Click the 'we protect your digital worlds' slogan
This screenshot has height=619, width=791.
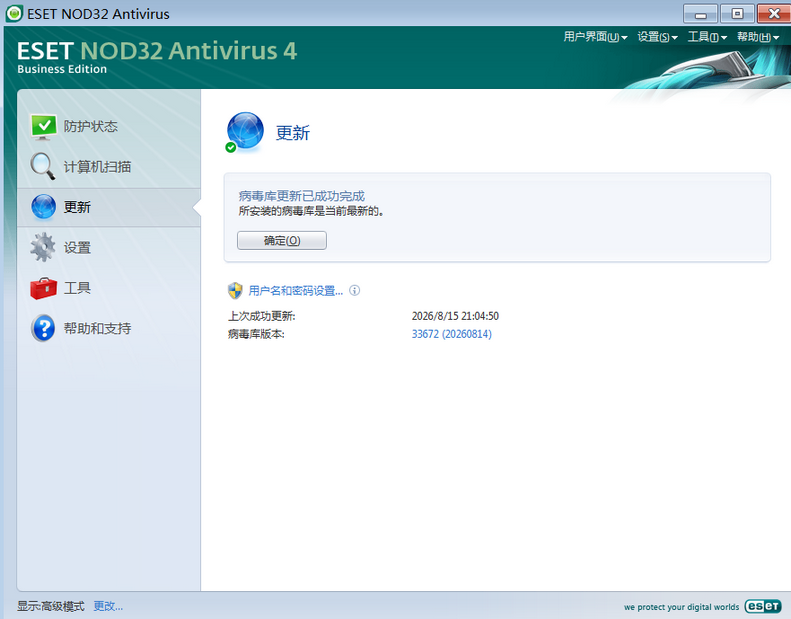pyautogui.click(x=681, y=607)
